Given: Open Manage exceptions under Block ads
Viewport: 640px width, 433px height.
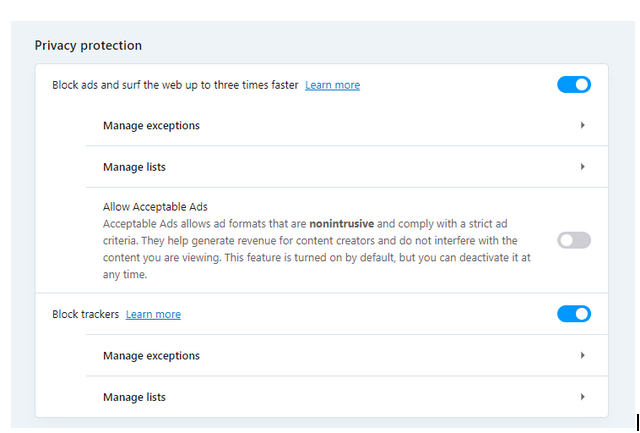Looking at the screenshot, I should click(347, 125).
